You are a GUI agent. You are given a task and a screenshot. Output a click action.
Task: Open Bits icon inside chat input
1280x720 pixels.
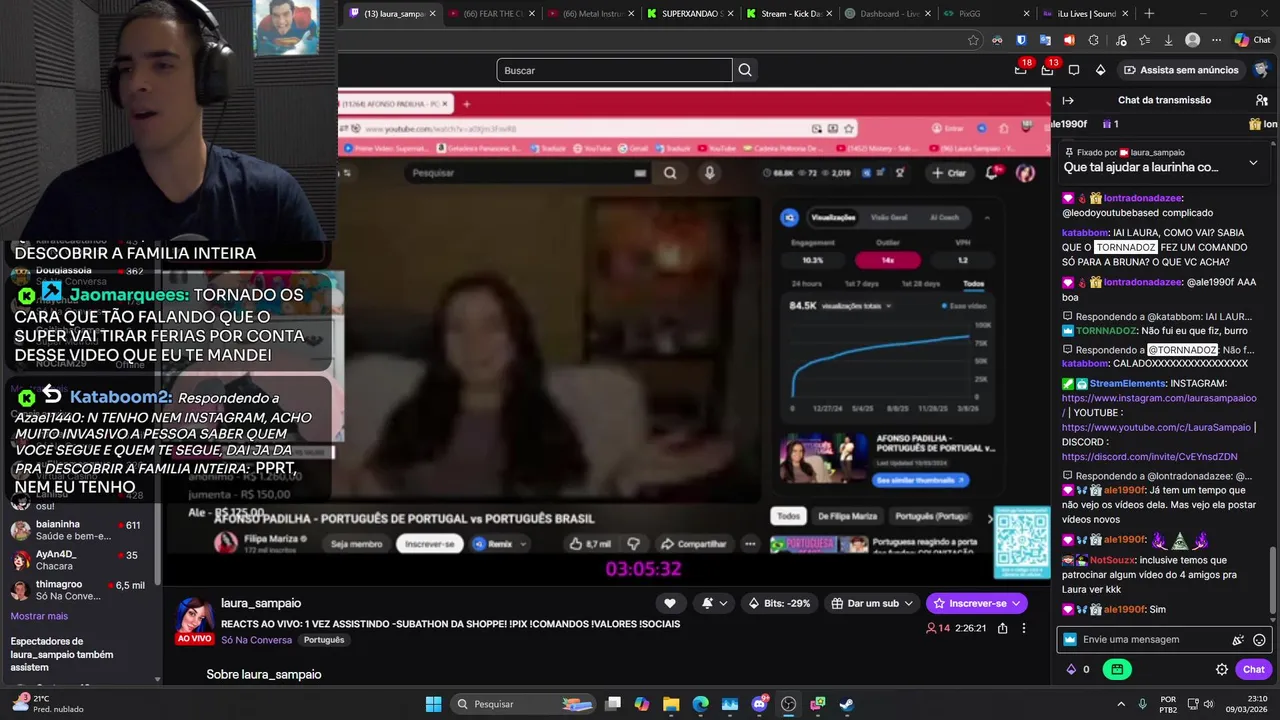pyautogui.click(x=1238, y=640)
